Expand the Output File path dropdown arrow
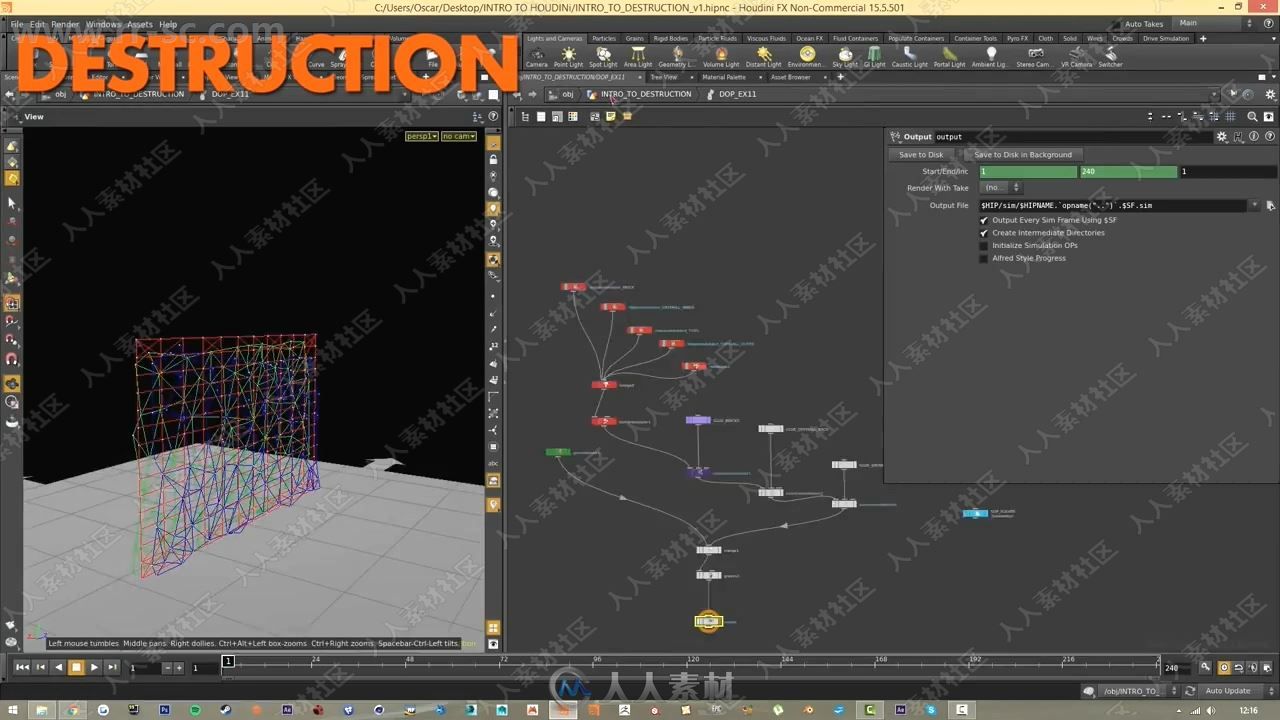 click(1255, 205)
